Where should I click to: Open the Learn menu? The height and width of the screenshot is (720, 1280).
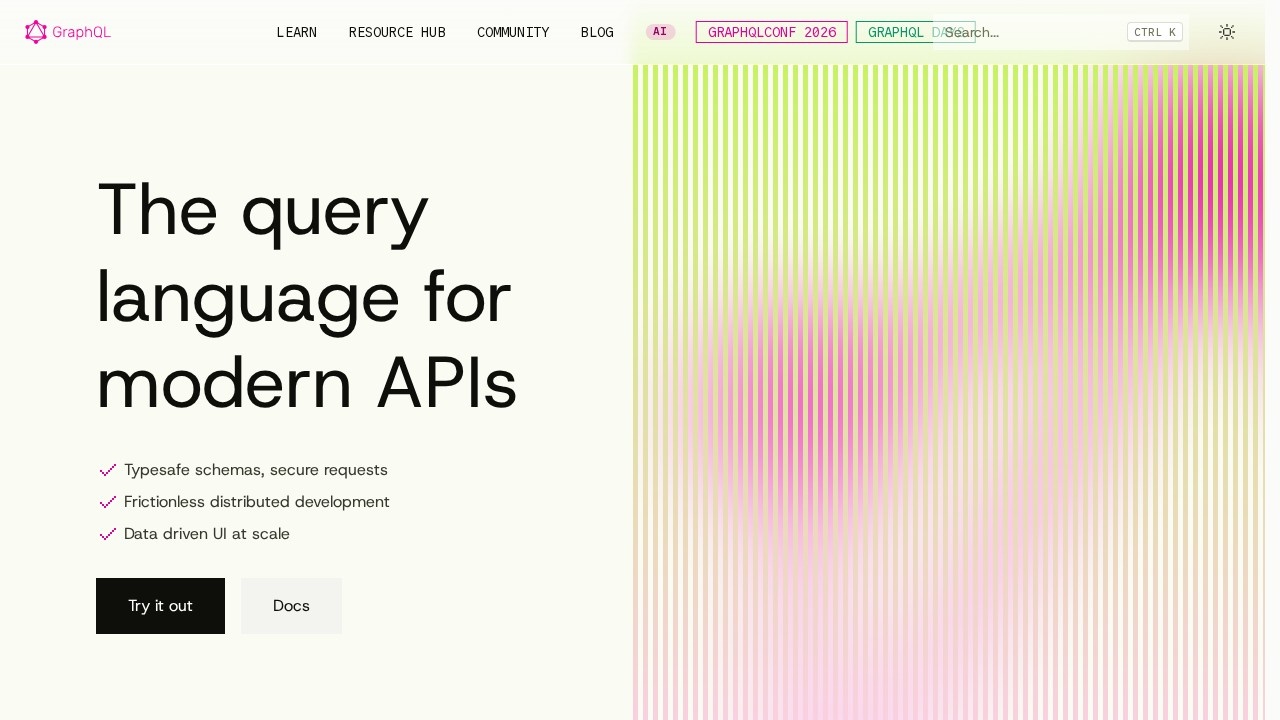(296, 32)
